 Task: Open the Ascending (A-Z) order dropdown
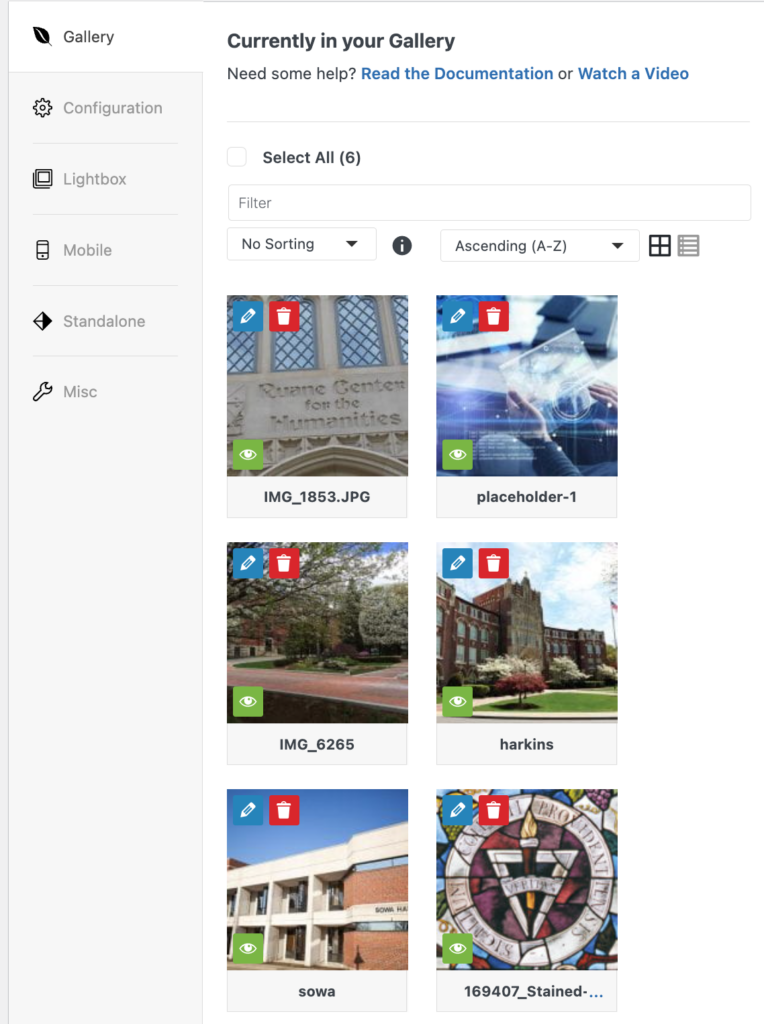539,245
